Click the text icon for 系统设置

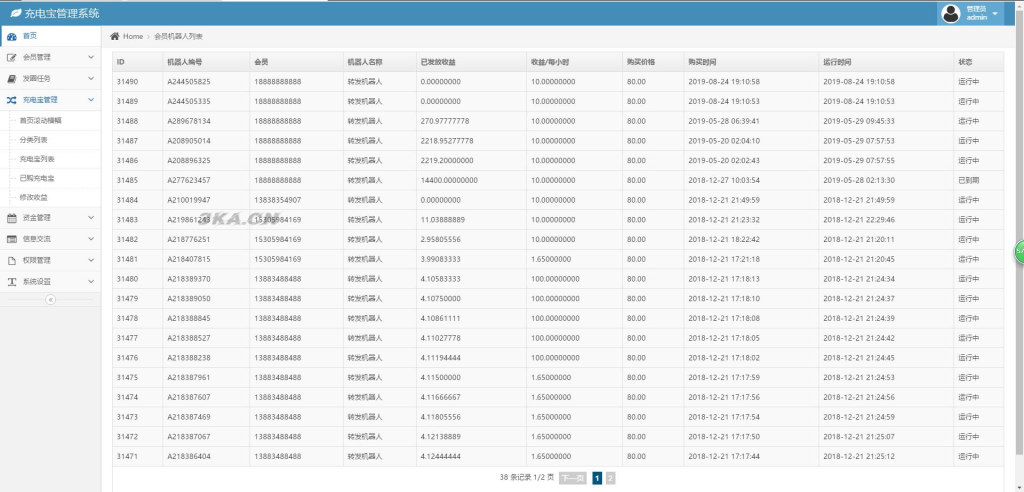[x=11, y=282]
